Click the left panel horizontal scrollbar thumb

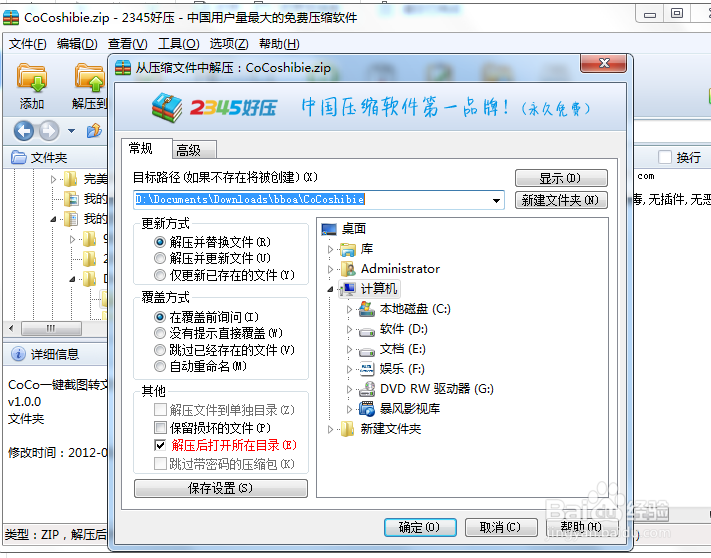51,328
